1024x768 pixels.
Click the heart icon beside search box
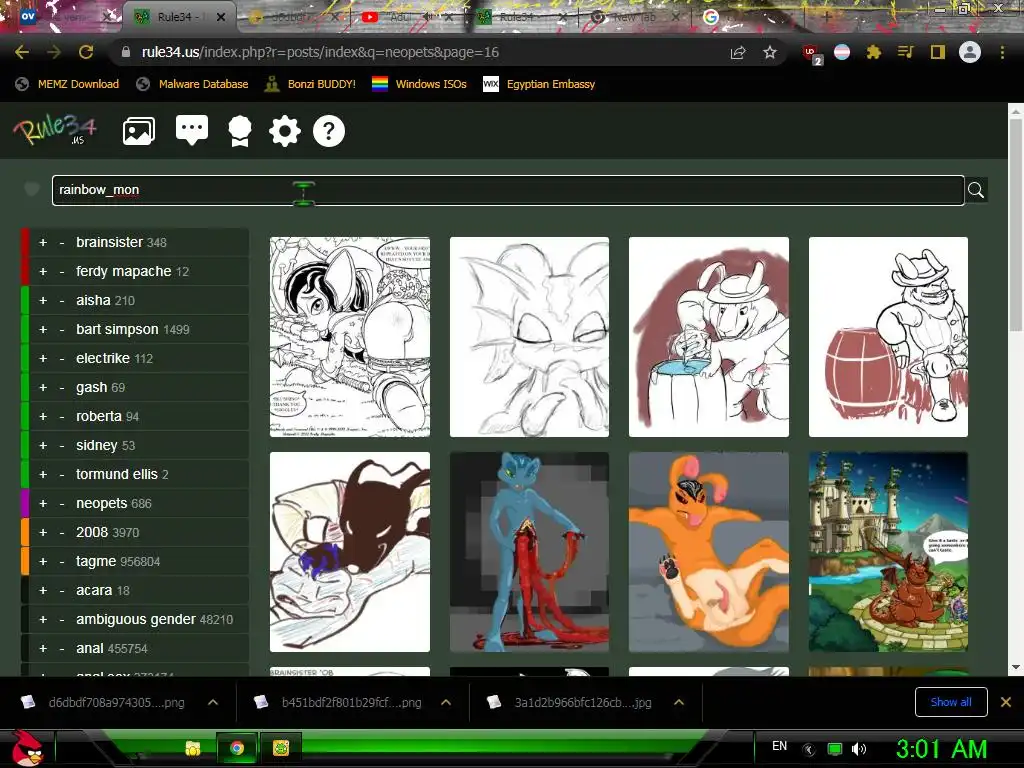[x=31, y=189]
